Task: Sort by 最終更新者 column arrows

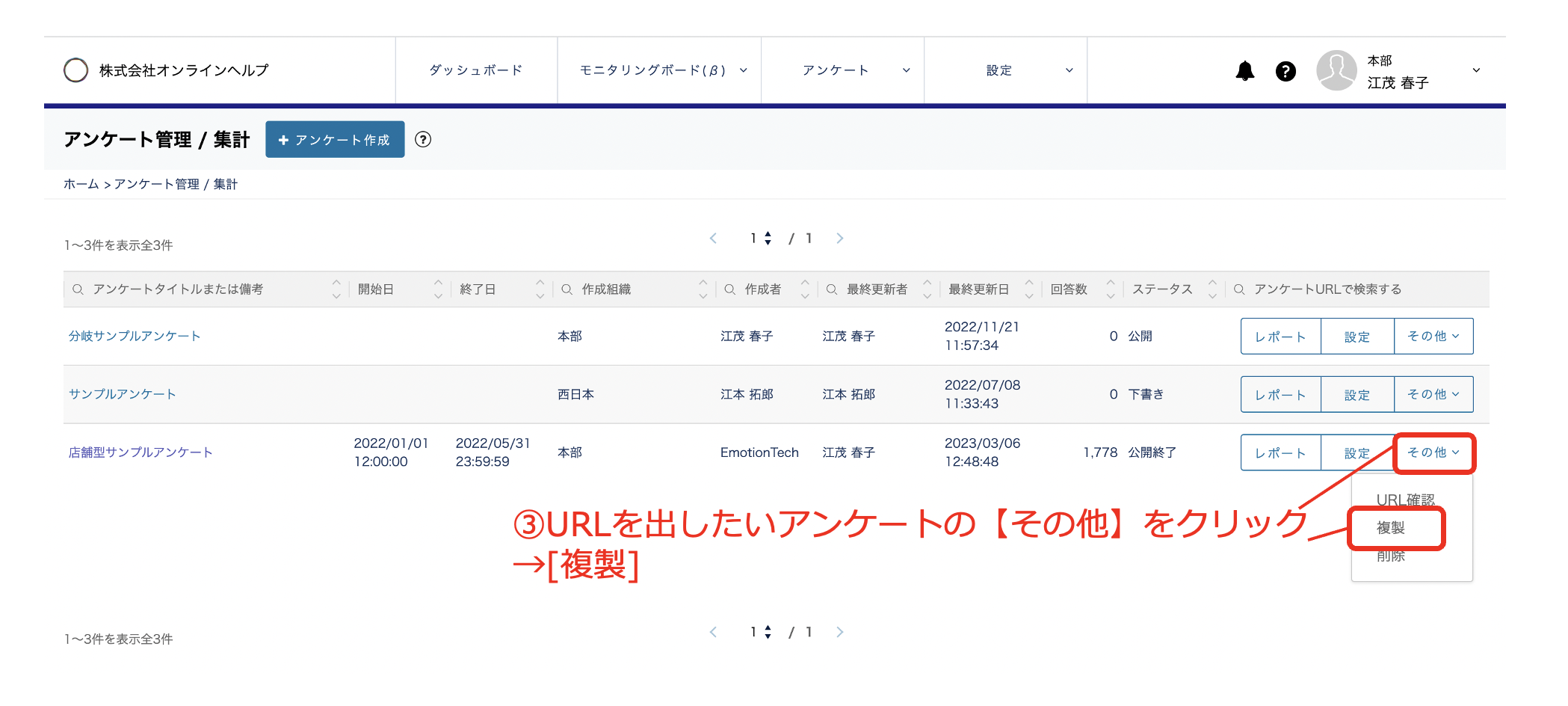Action: 927,289
